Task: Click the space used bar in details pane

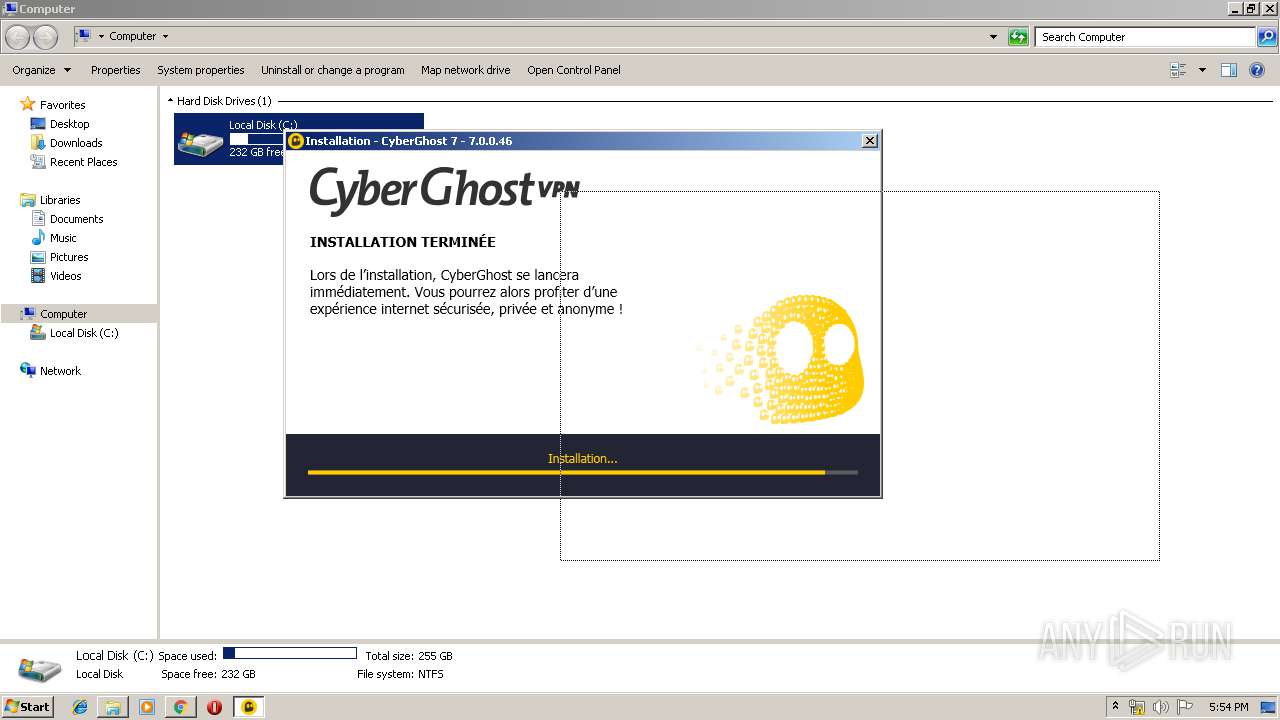Action: pos(290,654)
